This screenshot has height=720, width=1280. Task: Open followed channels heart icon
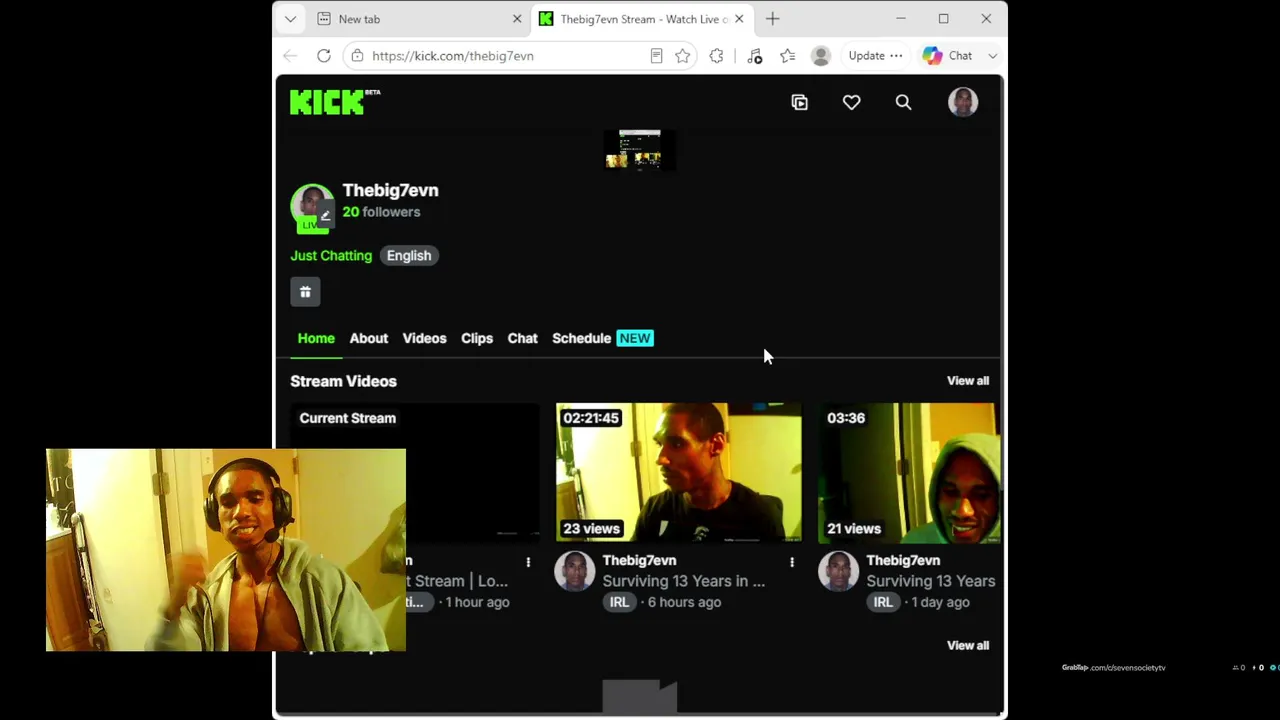851,102
